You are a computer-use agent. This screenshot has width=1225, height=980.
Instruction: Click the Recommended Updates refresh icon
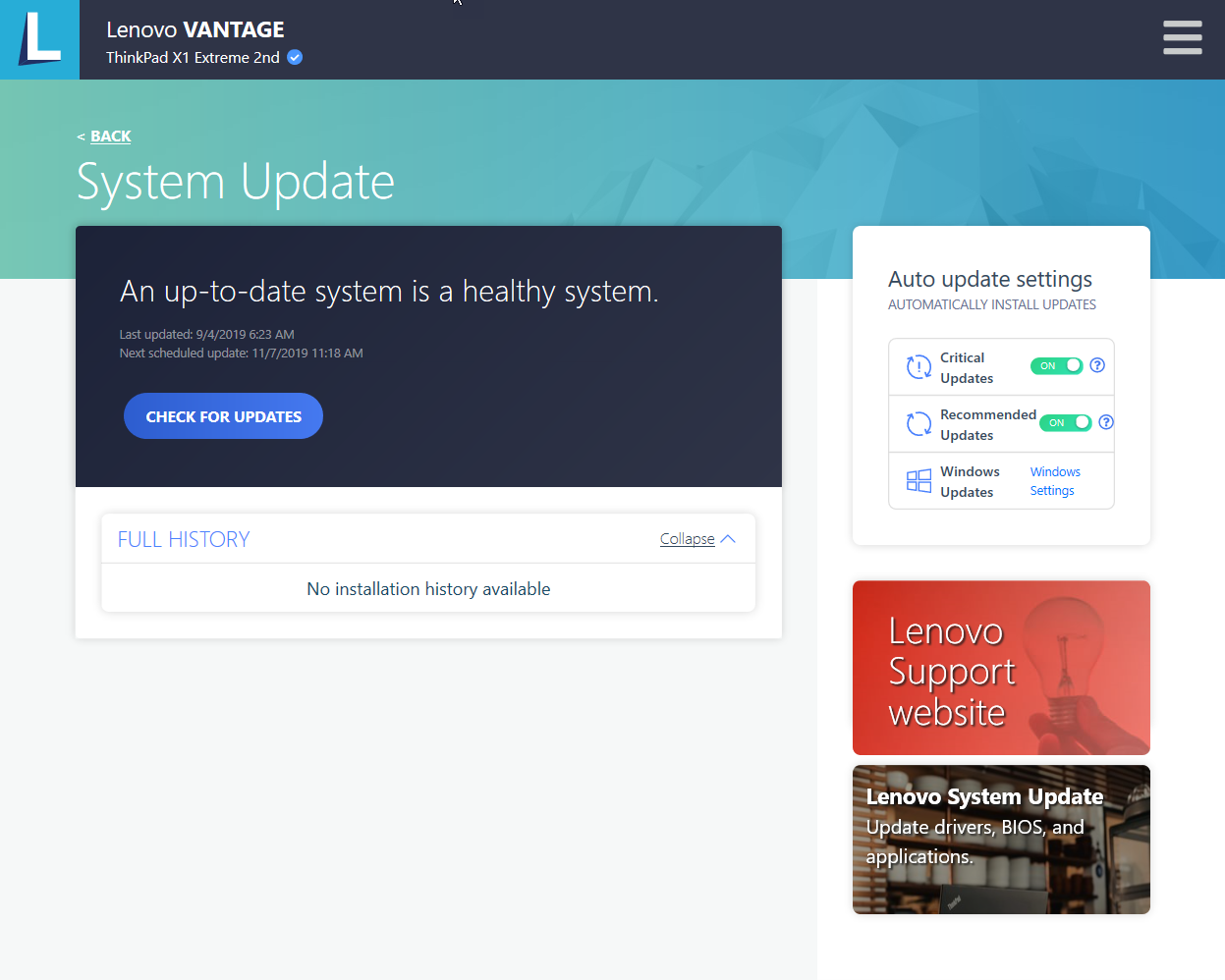tap(919, 424)
